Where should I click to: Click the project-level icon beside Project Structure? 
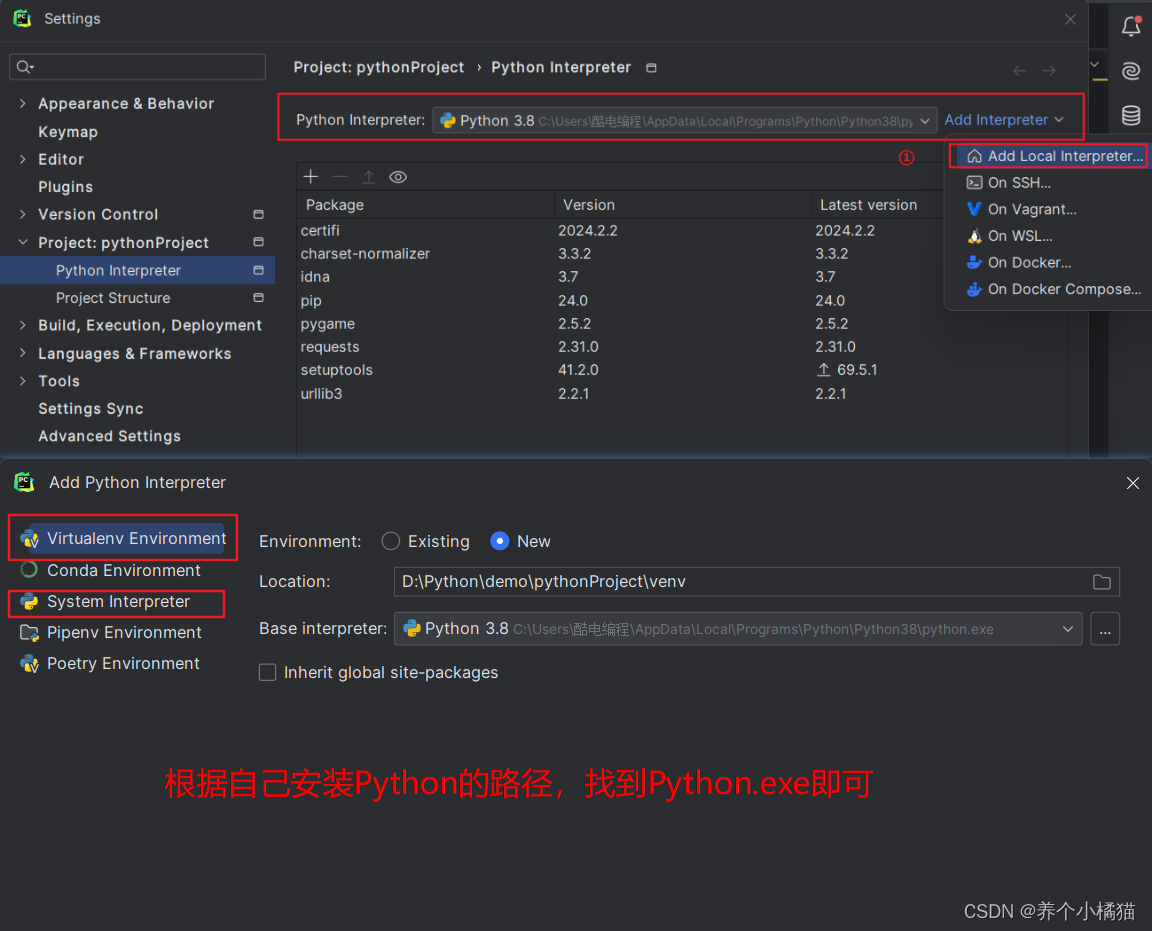point(259,298)
